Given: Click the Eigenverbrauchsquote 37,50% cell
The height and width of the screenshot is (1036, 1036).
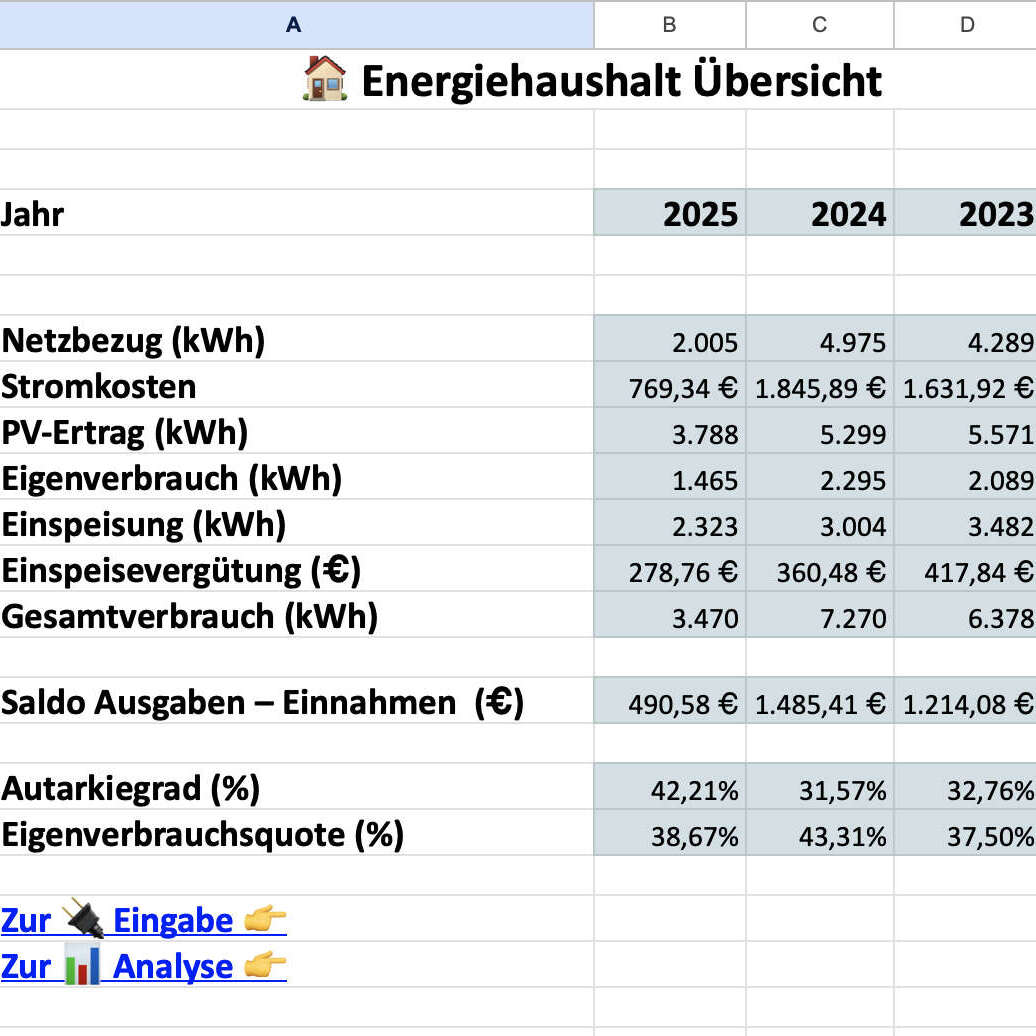Looking at the screenshot, I should click(966, 832).
